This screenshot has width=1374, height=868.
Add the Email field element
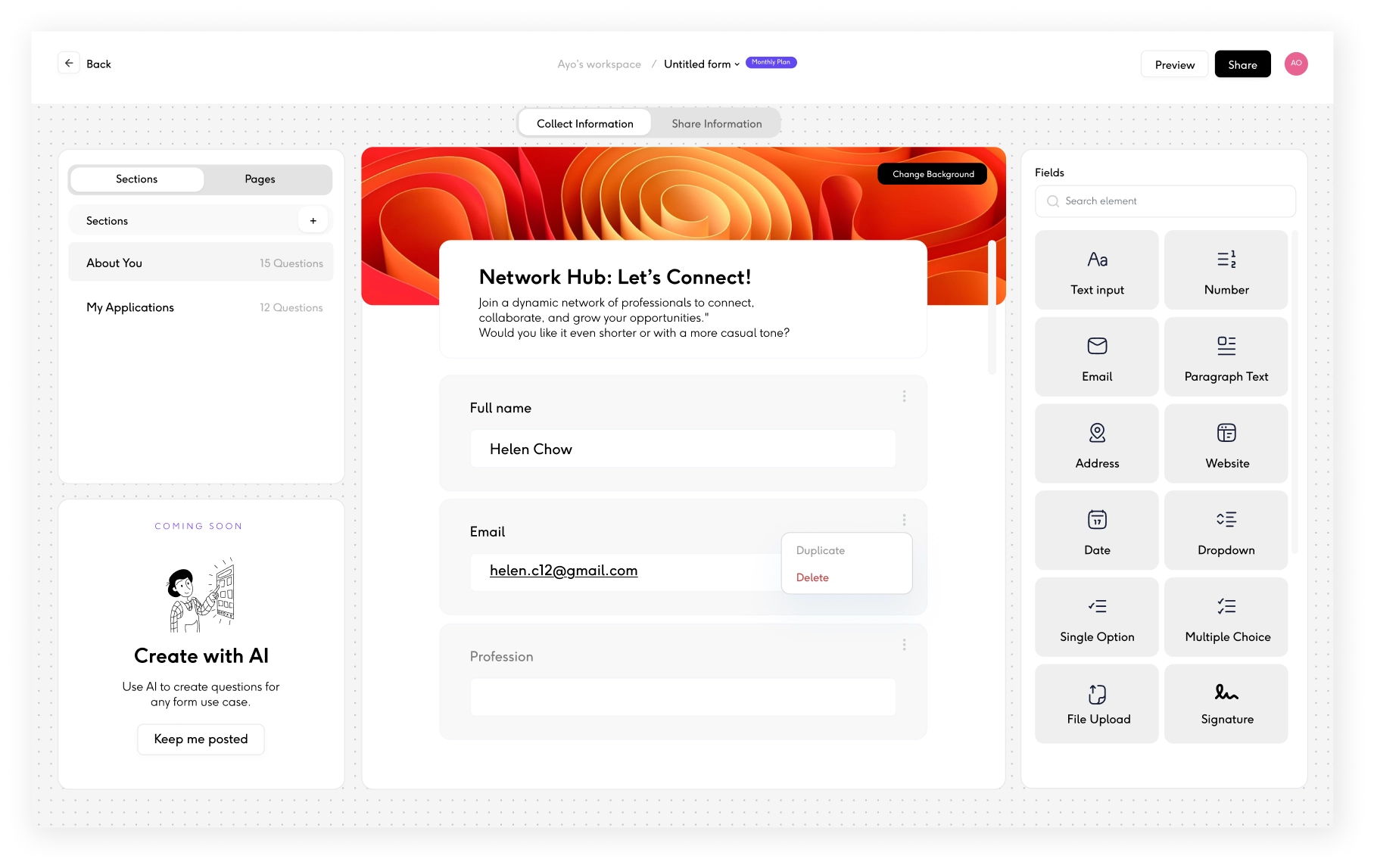coord(1096,357)
